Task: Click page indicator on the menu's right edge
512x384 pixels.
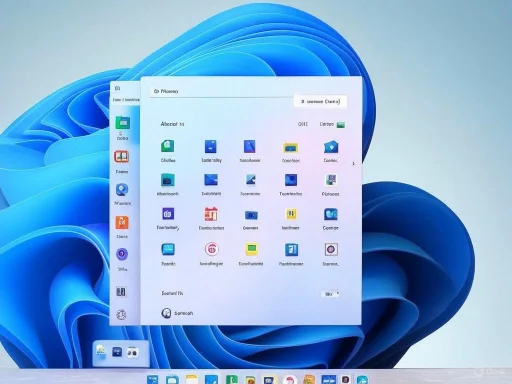Action: coord(353,163)
